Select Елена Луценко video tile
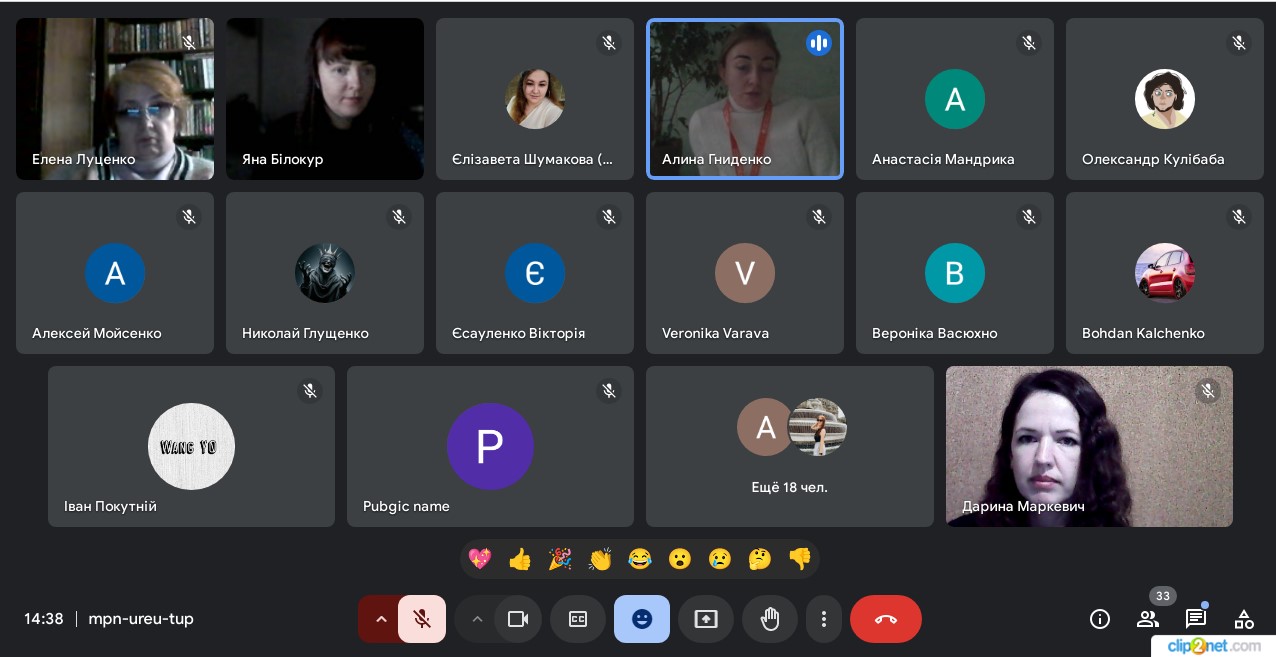Image resolution: width=1276 pixels, height=657 pixels. (x=115, y=99)
